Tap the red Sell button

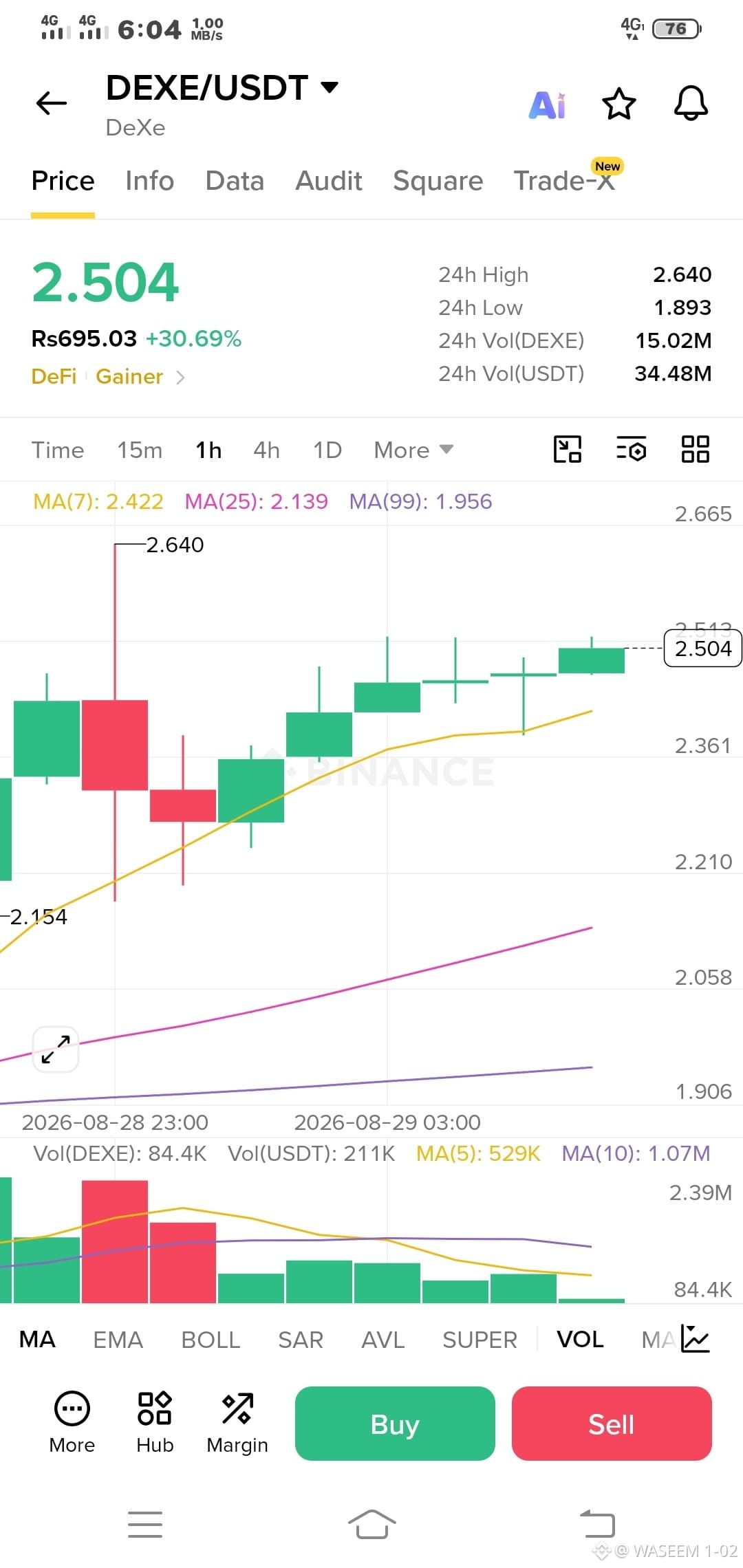click(612, 1424)
